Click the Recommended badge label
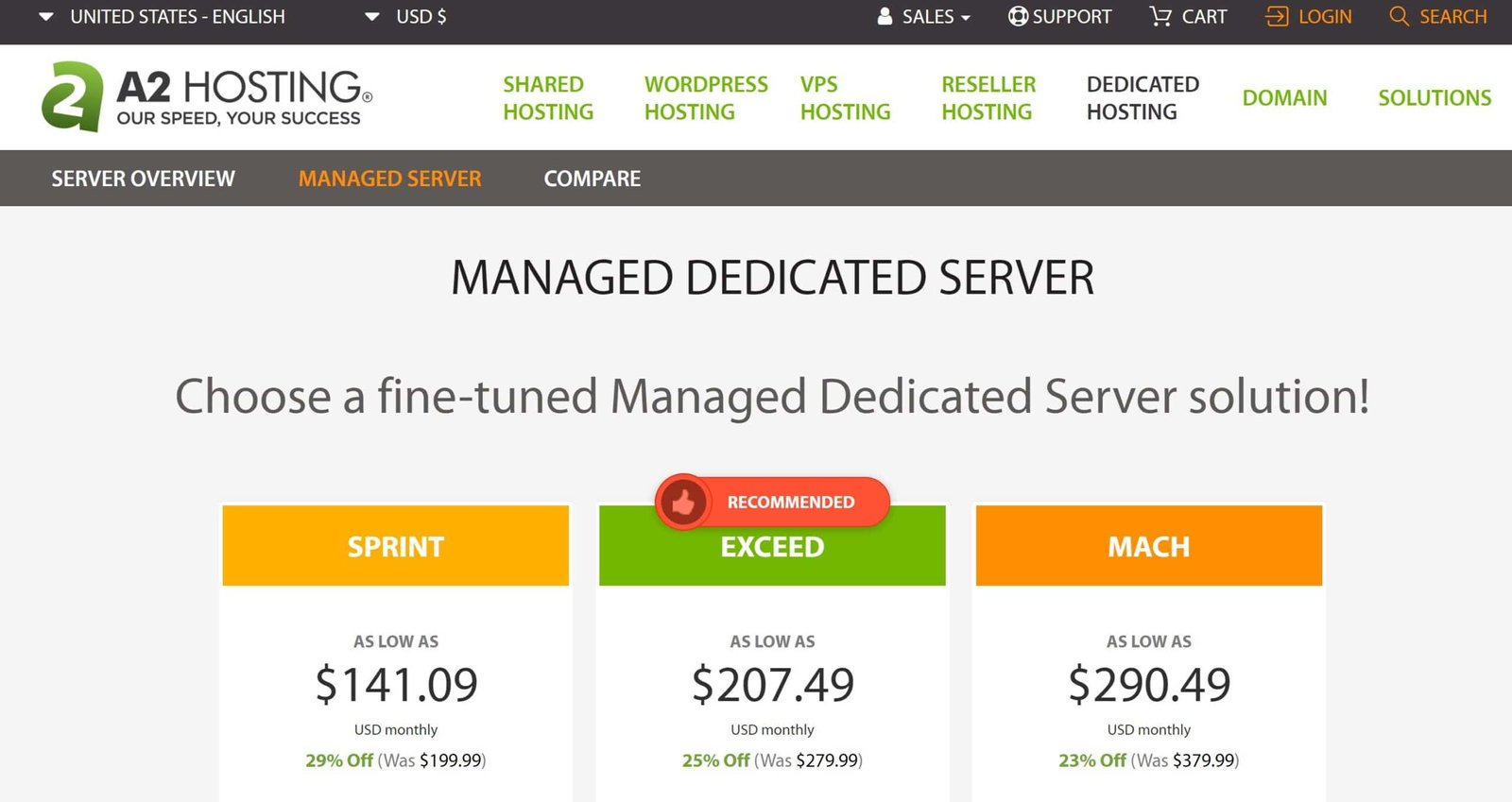Viewport: 1512px width, 802px height. click(x=790, y=502)
